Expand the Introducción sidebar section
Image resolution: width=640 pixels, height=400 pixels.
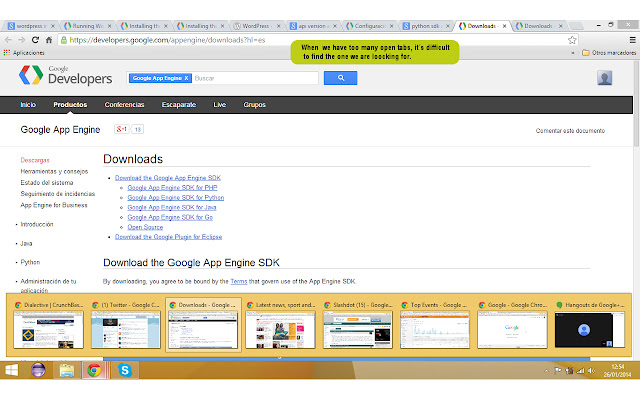click(x=37, y=224)
